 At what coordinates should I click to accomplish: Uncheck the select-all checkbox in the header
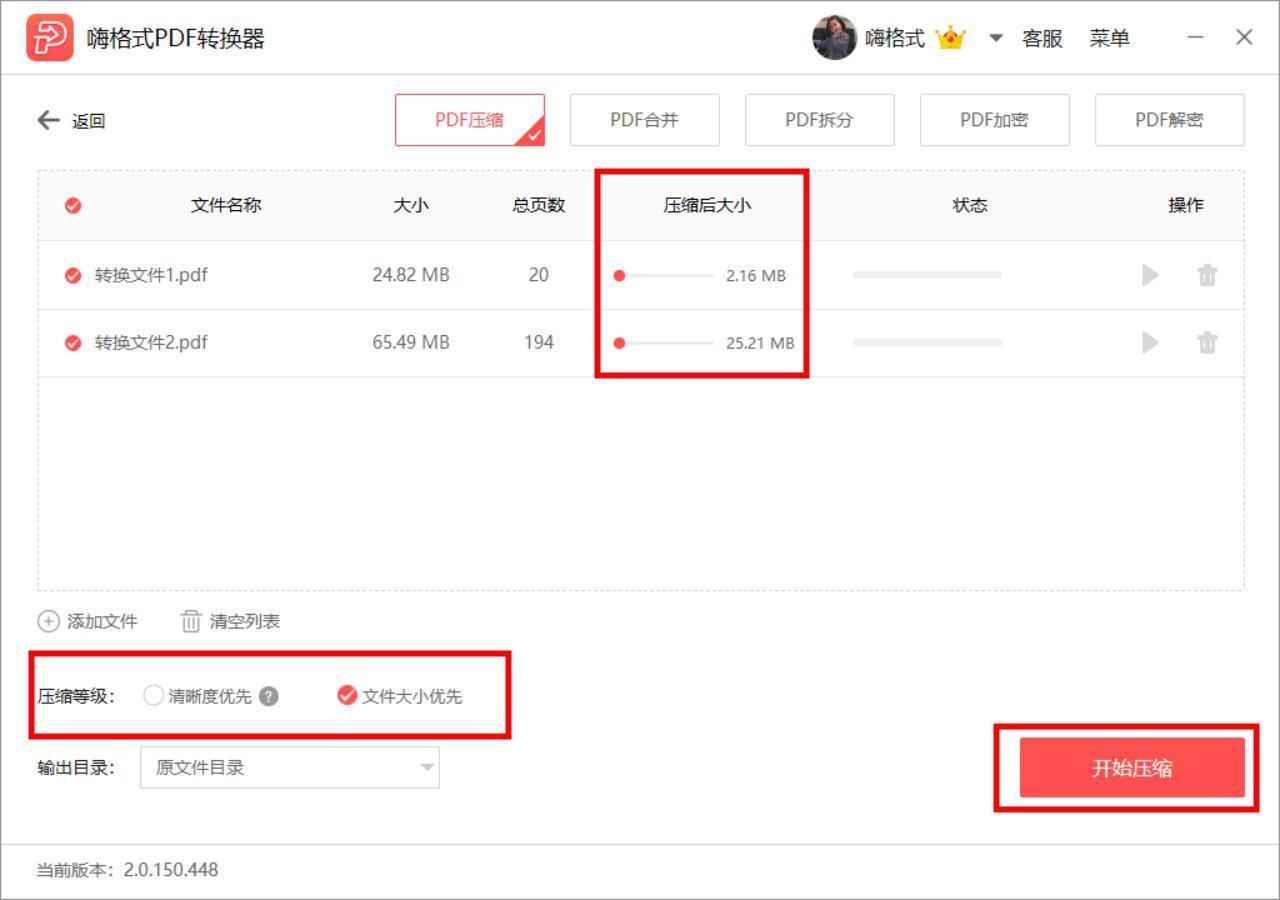pos(72,205)
